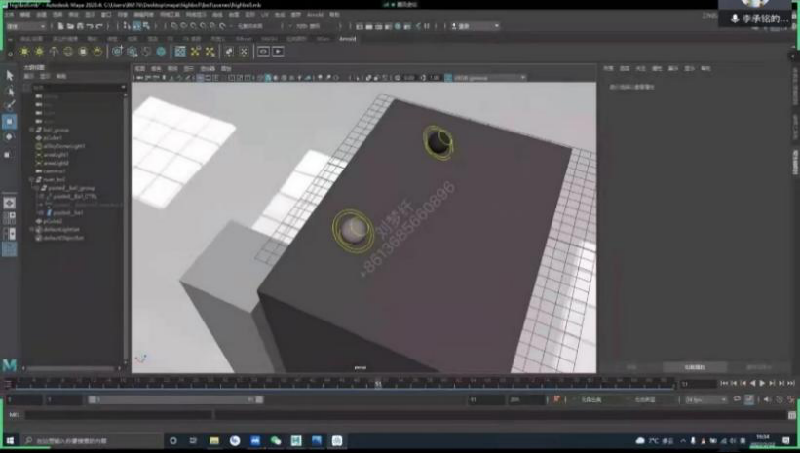The image size is (800, 453).
Task: Toggle auto keyframe button near the timeline
Action: click(x=750, y=400)
